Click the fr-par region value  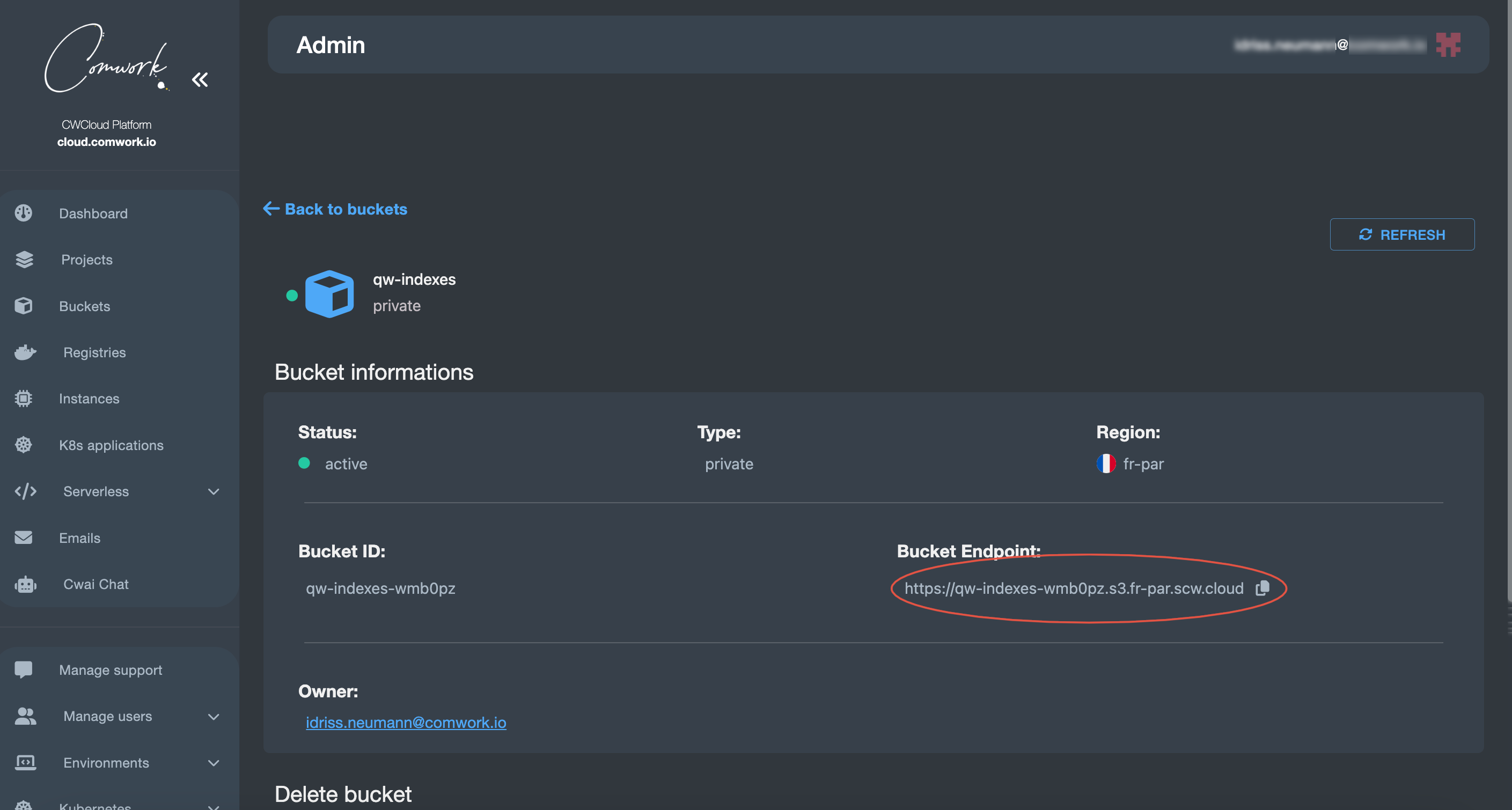[1143, 463]
